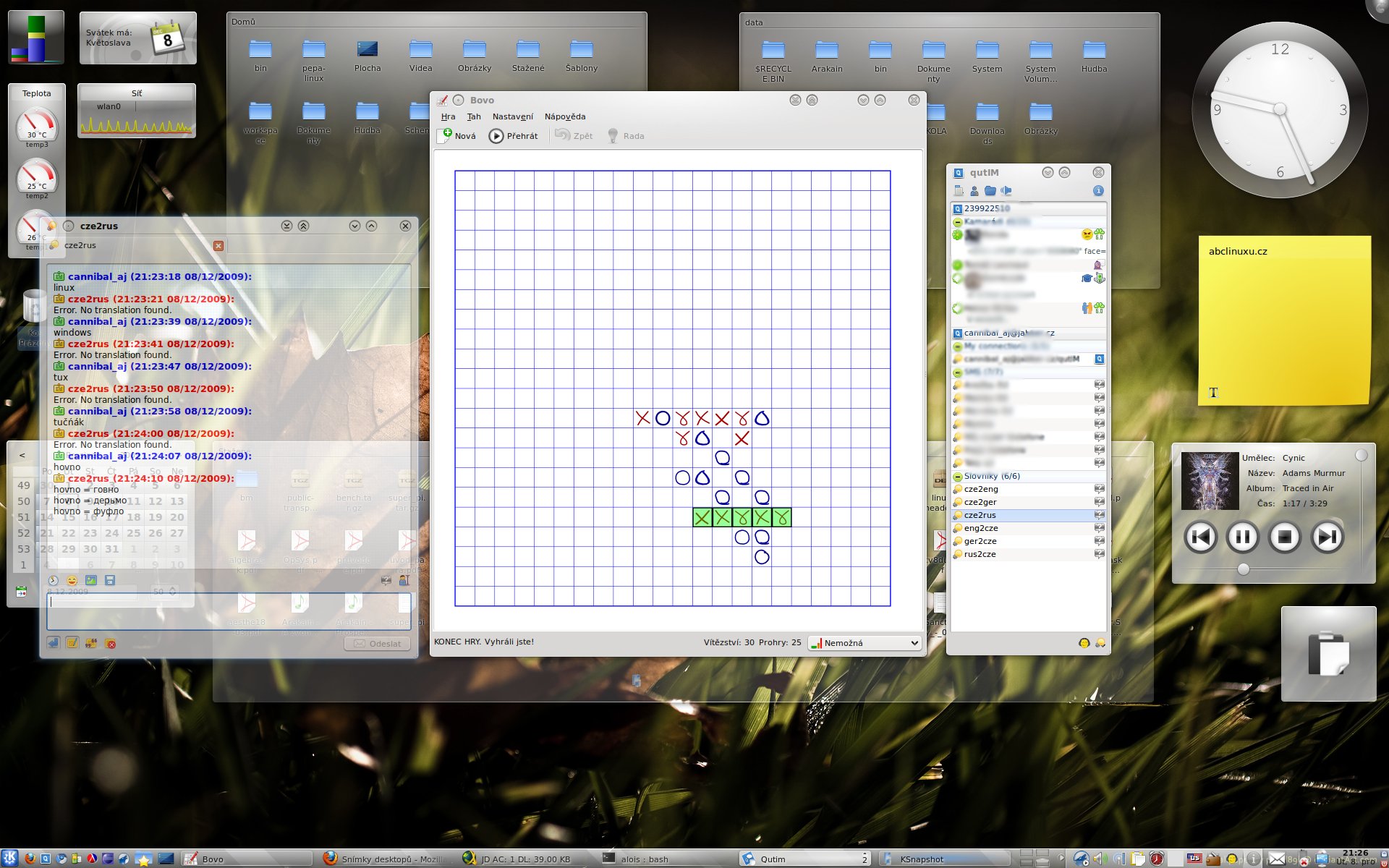Screen dimensions: 1389x868
Task: Open emoticon picker in chat window
Action: tap(72, 580)
